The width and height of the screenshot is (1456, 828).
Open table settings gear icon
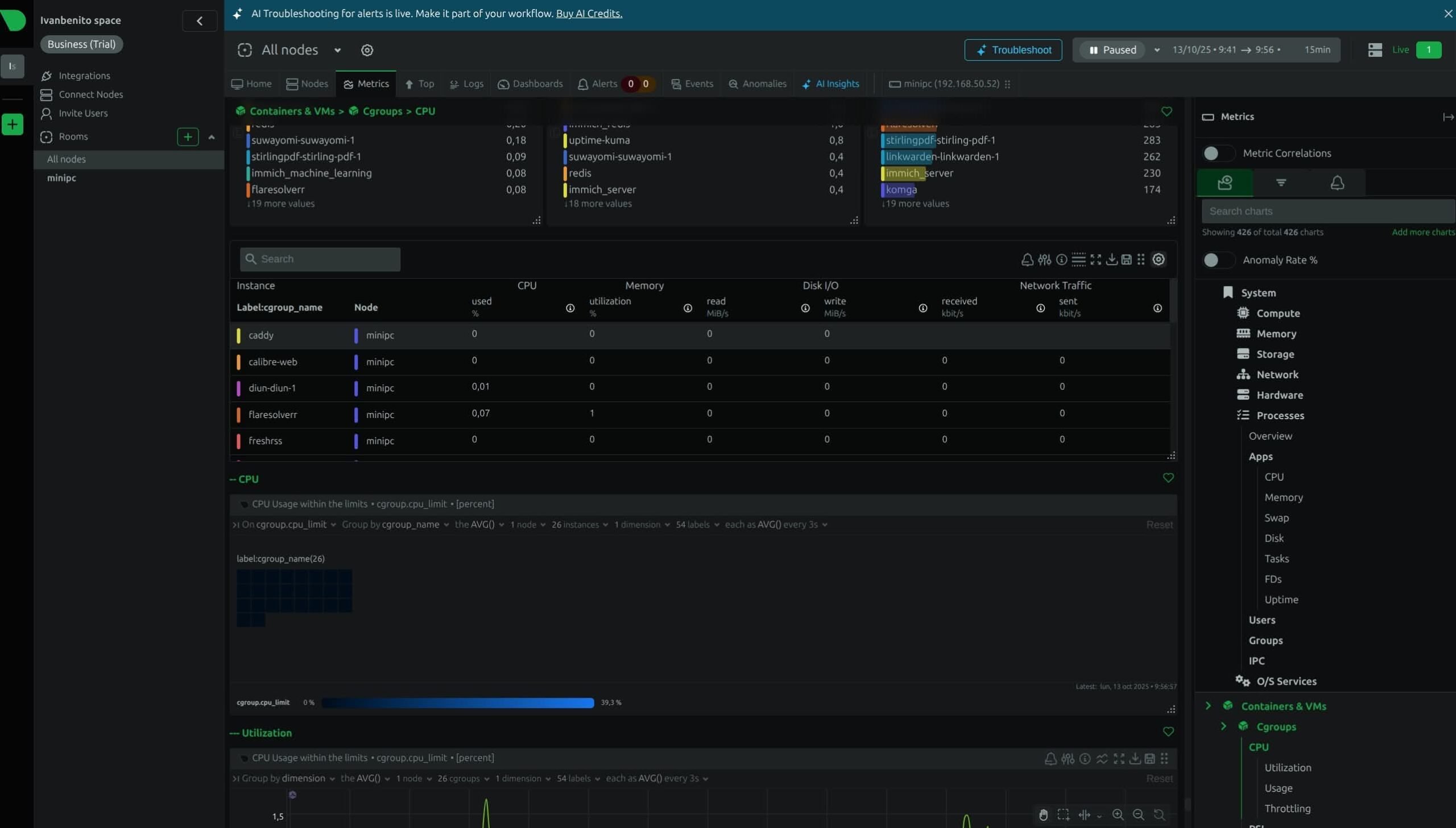[x=1159, y=259]
